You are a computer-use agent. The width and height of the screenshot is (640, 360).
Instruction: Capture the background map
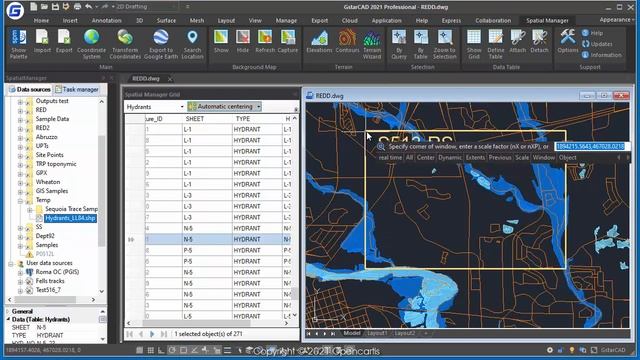click(x=288, y=41)
